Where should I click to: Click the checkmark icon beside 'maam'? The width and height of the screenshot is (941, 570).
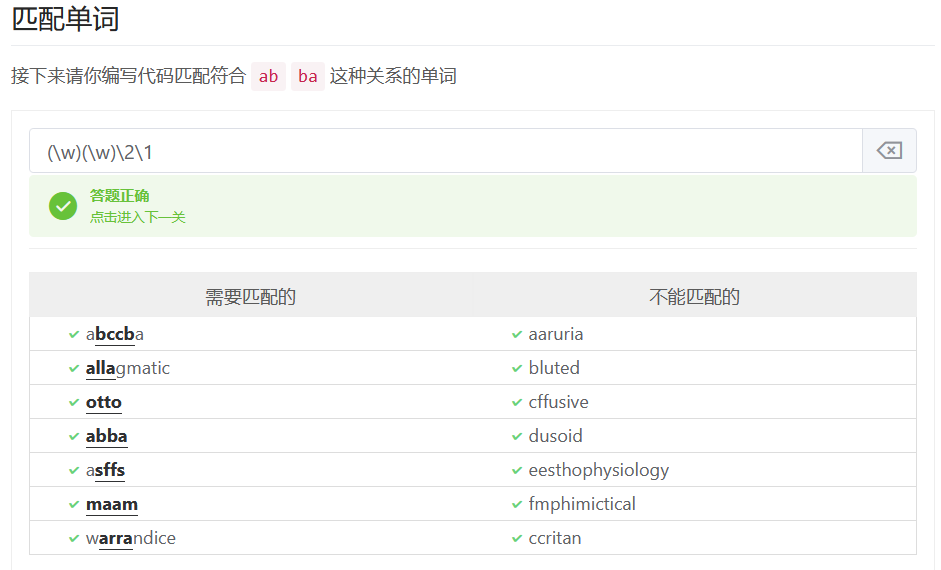[74, 504]
